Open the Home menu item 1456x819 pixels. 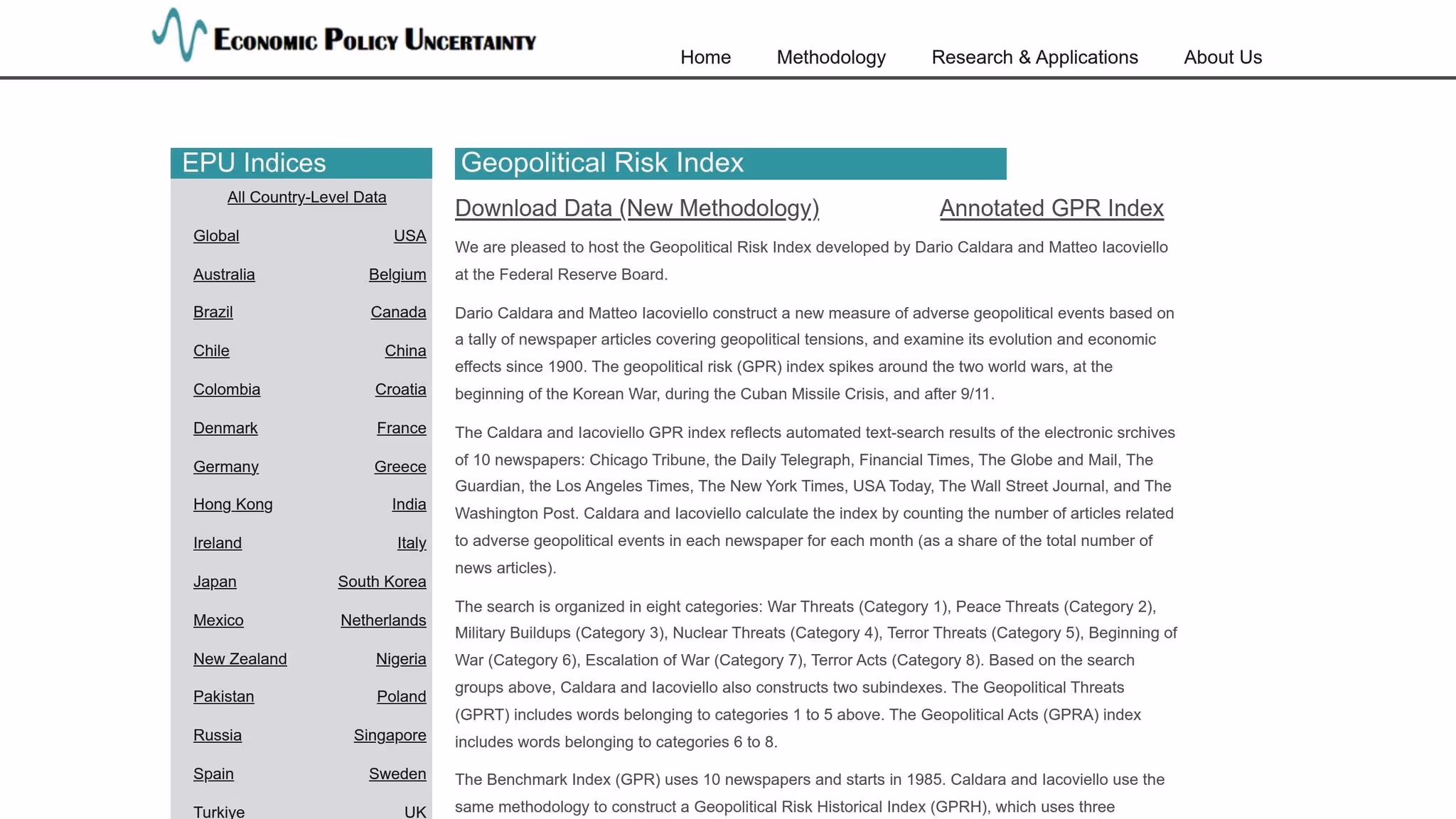[705, 58]
